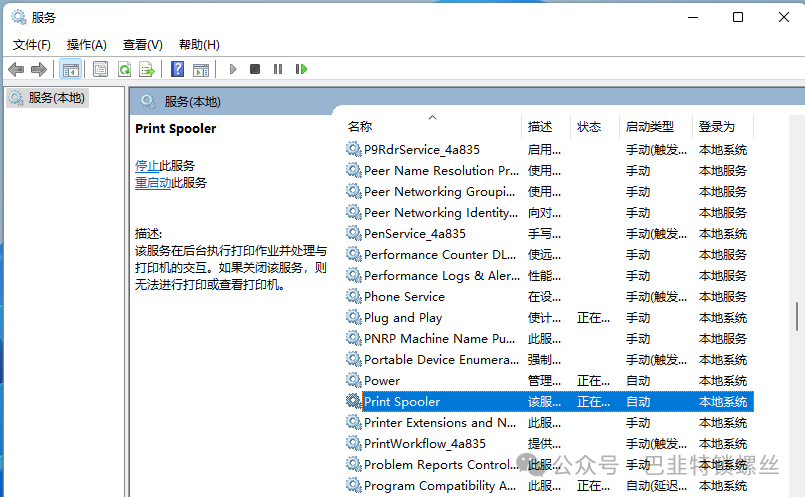The width and height of the screenshot is (805, 497).
Task: Click the Stop Service square icon
Action: pos(255,69)
